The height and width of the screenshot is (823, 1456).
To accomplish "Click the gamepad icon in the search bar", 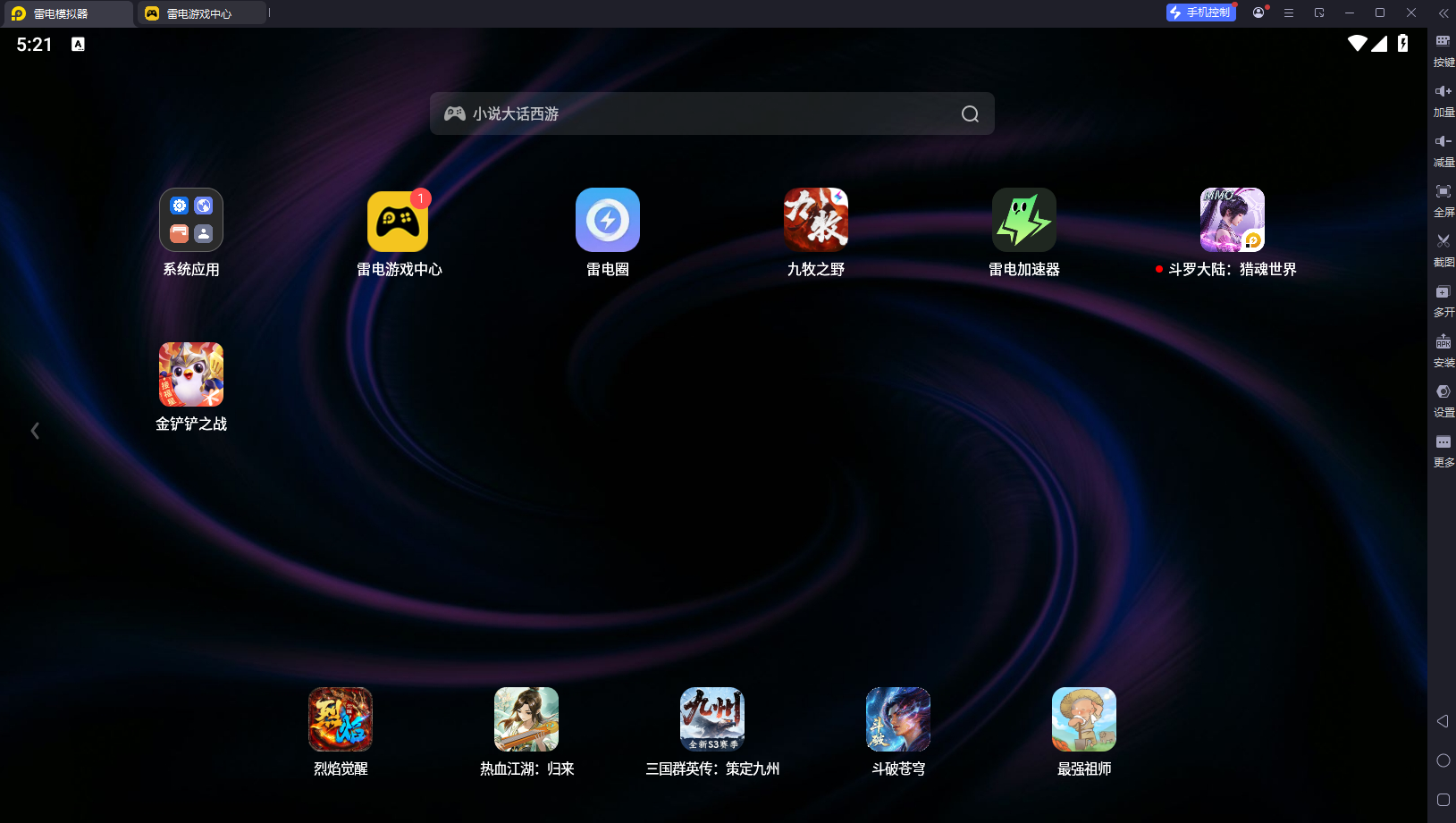I will click(455, 113).
